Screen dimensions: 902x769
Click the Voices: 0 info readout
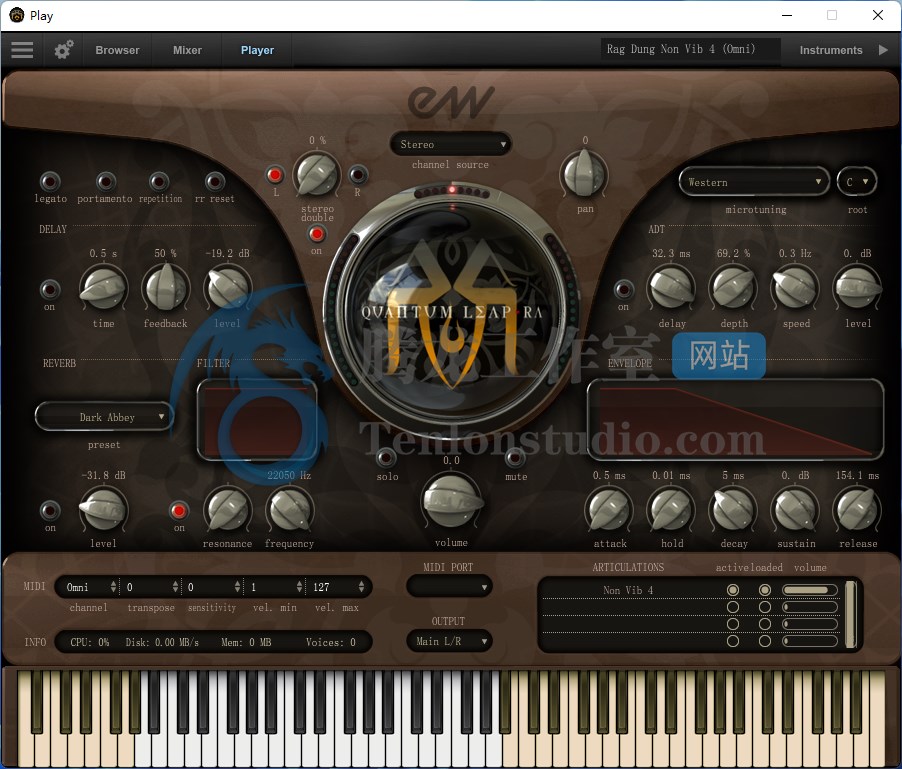pyautogui.click(x=330, y=642)
